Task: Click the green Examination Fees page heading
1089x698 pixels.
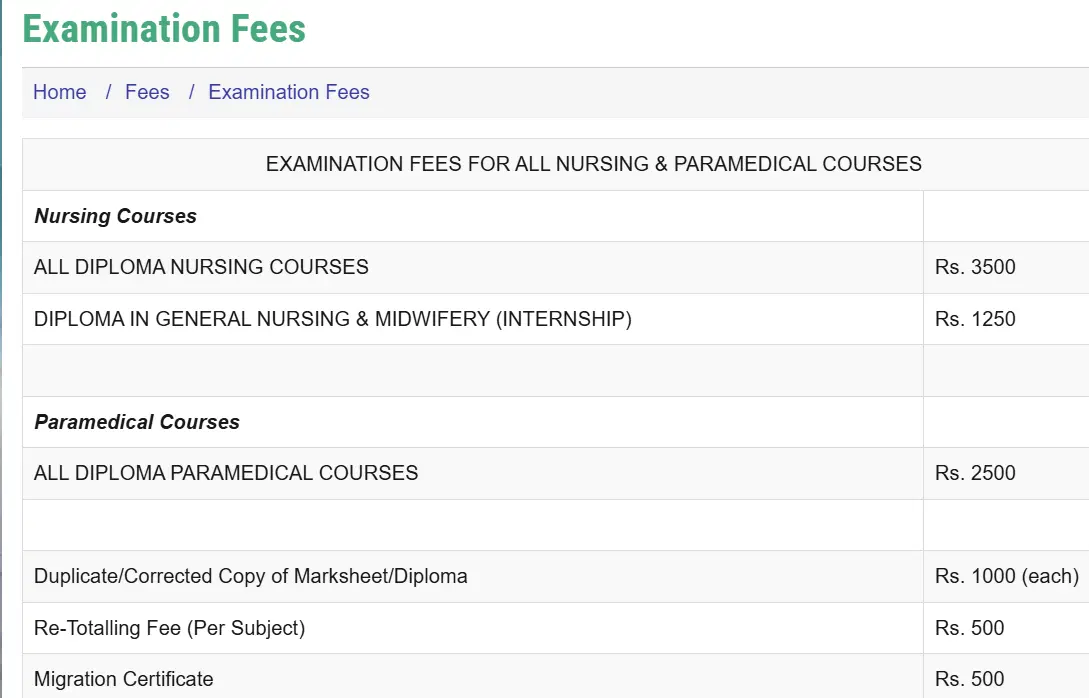Action: tap(164, 29)
